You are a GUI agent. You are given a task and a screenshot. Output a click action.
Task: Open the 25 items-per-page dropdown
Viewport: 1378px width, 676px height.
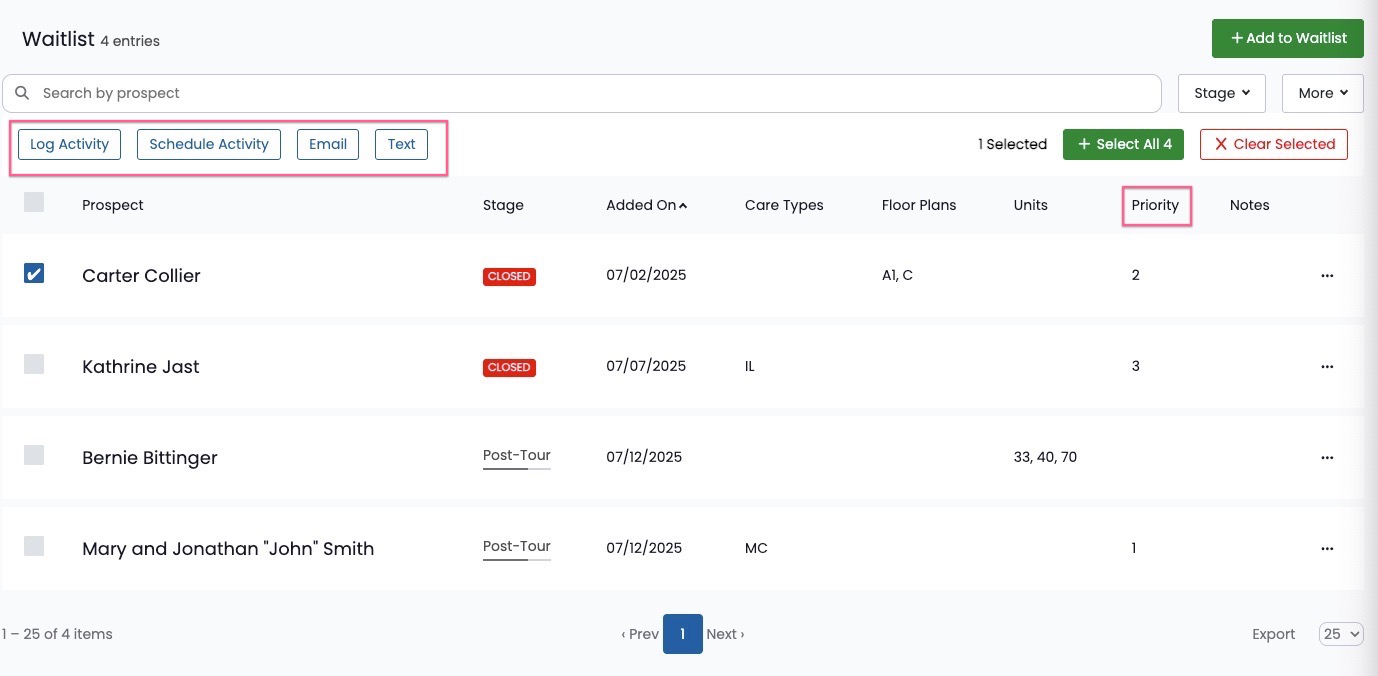tap(1341, 634)
